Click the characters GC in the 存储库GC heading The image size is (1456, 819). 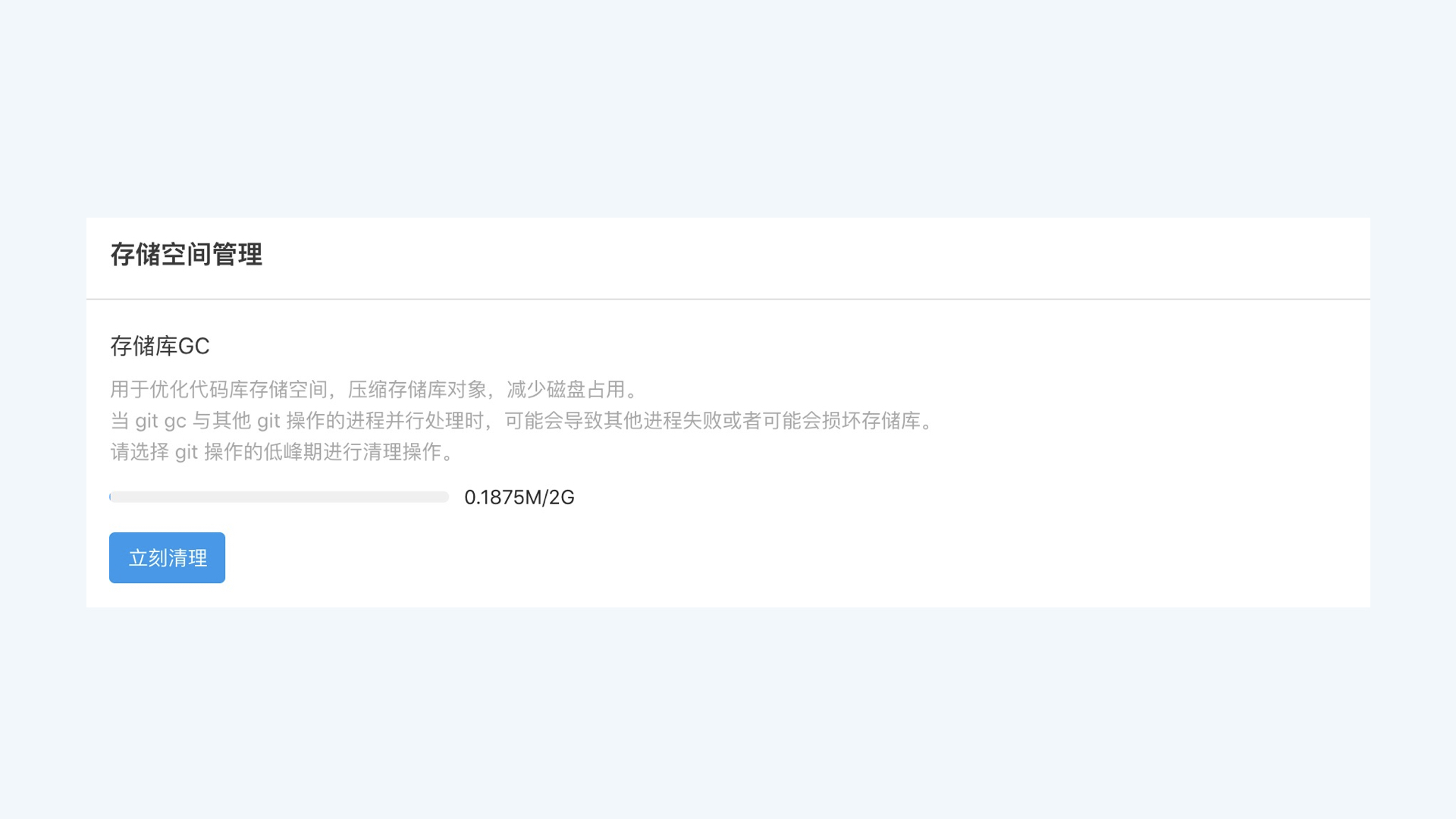coord(194,347)
